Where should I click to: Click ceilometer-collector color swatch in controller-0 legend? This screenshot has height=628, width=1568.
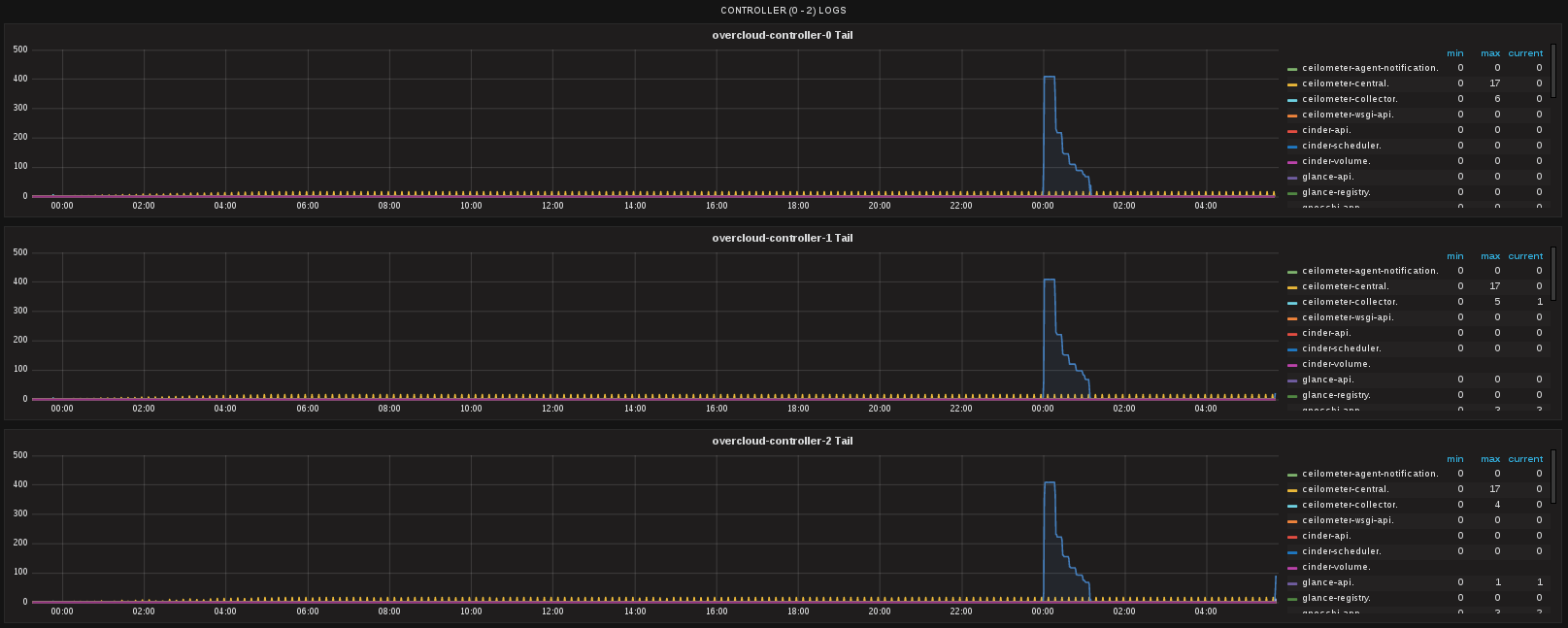pyautogui.click(x=1292, y=100)
